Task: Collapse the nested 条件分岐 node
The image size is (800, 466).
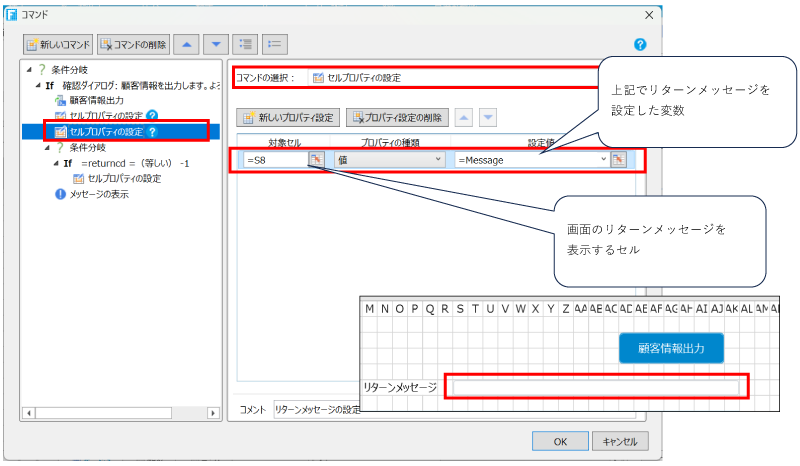Action: 47,148
